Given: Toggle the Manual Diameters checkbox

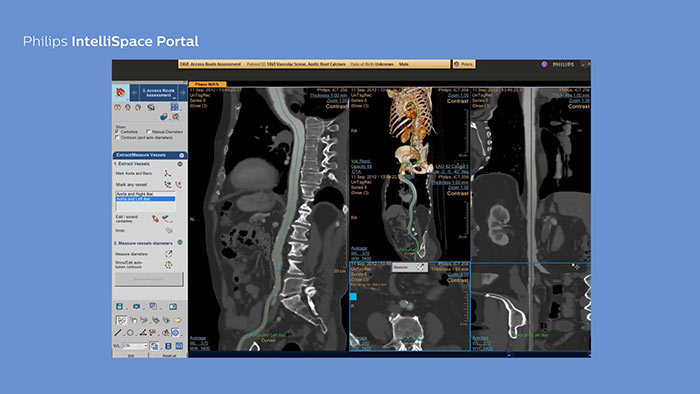Looking at the screenshot, I should coord(149,132).
